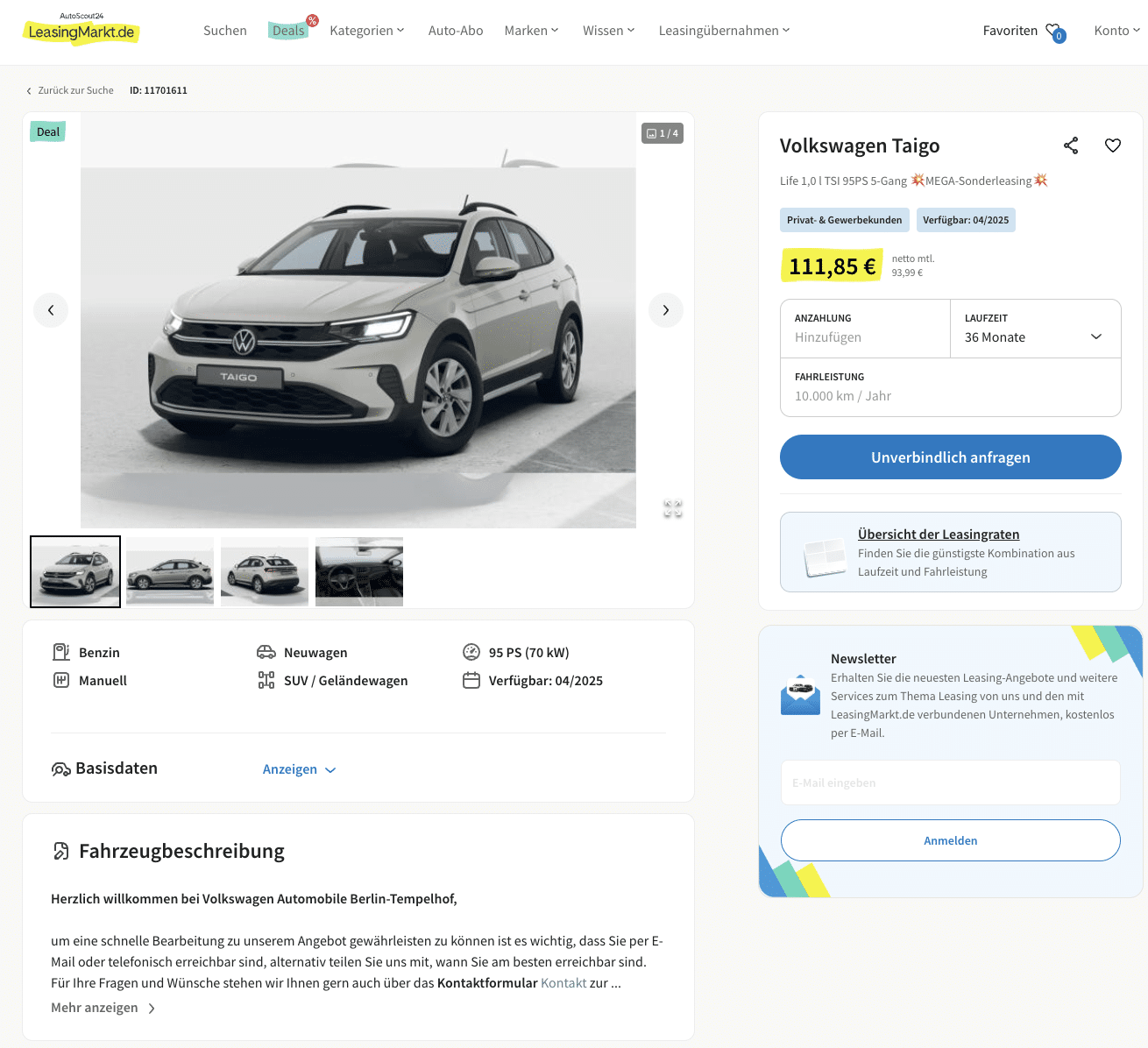Click the Anmelden newsletter button

(951, 840)
